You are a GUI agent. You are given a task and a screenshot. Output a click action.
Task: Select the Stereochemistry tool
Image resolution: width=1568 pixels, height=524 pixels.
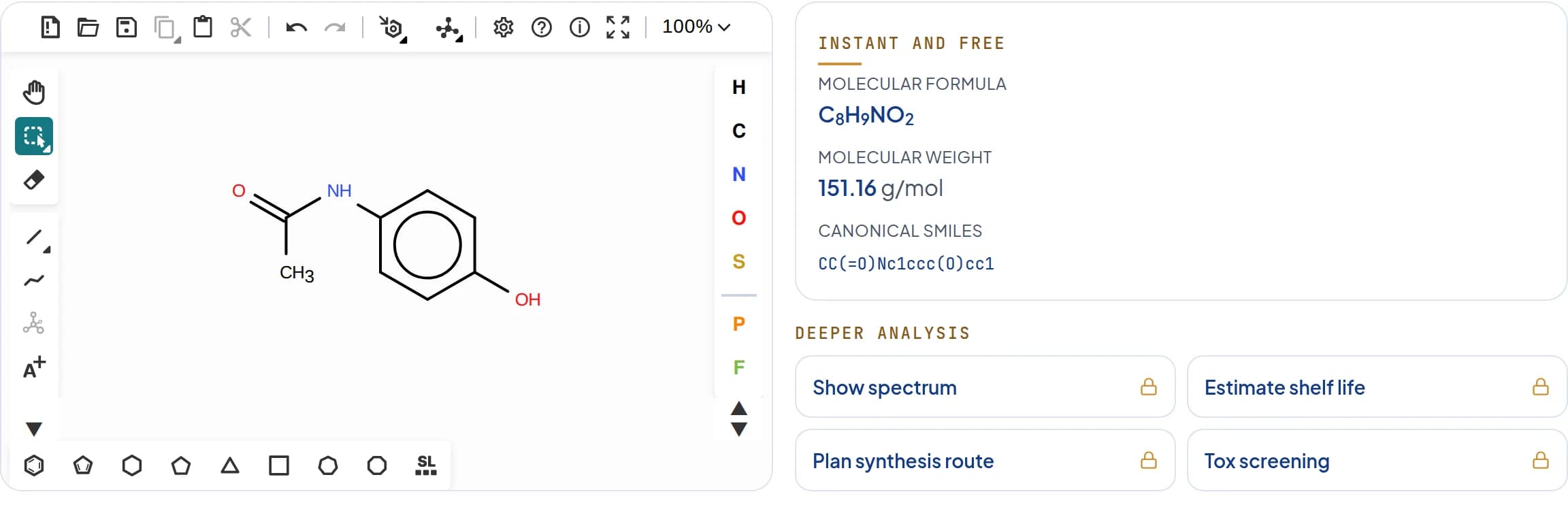34,323
